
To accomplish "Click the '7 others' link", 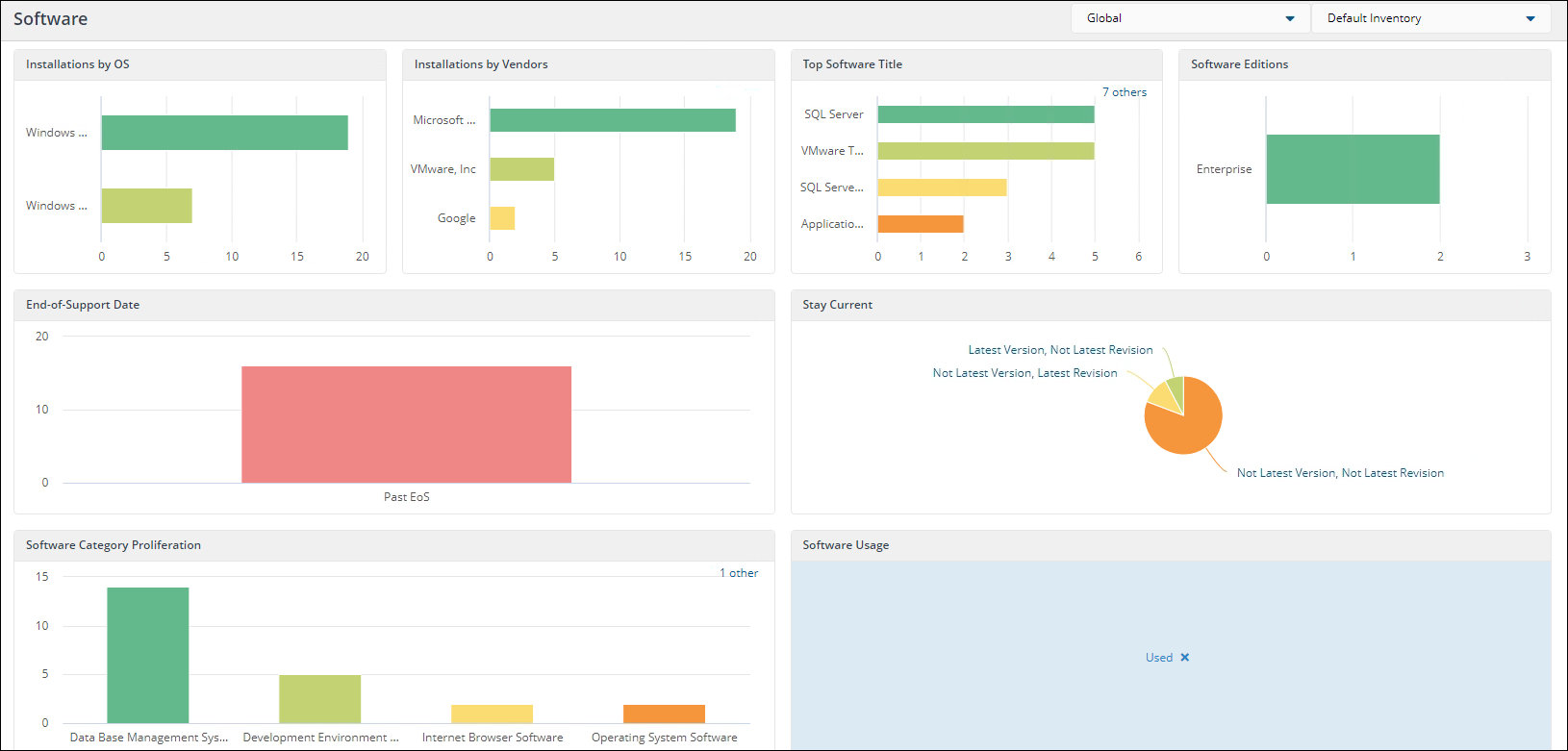I will coord(1124,92).
